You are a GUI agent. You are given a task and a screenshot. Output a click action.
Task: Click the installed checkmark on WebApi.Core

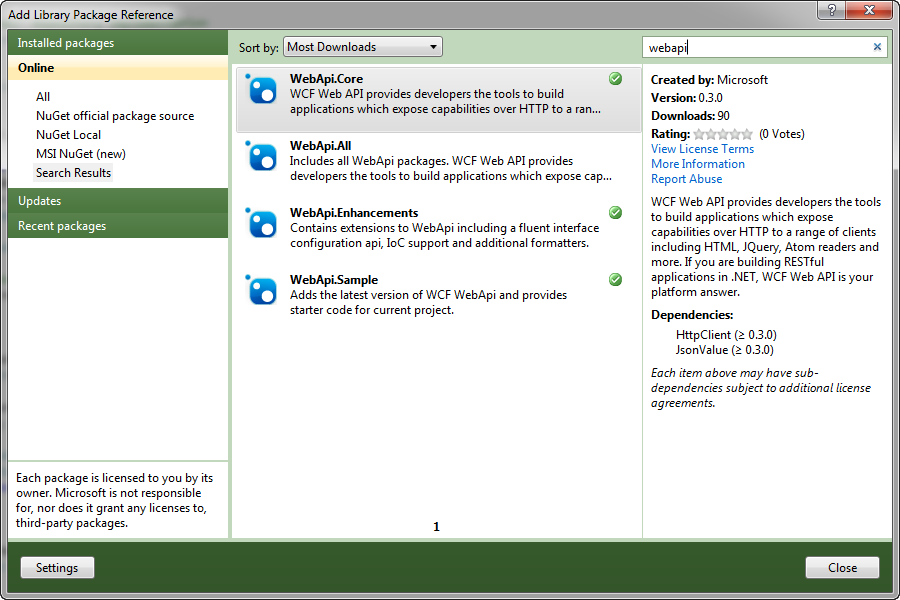[x=615, y=79]
